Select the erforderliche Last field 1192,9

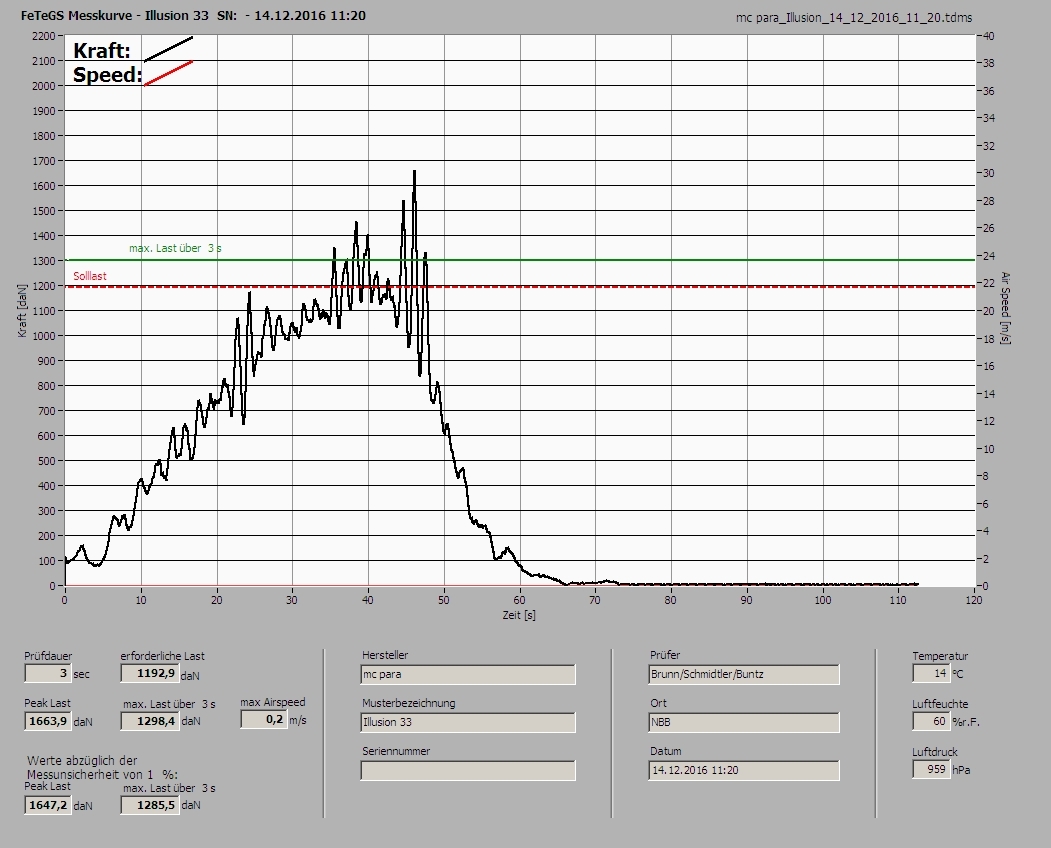coord(149,673)
